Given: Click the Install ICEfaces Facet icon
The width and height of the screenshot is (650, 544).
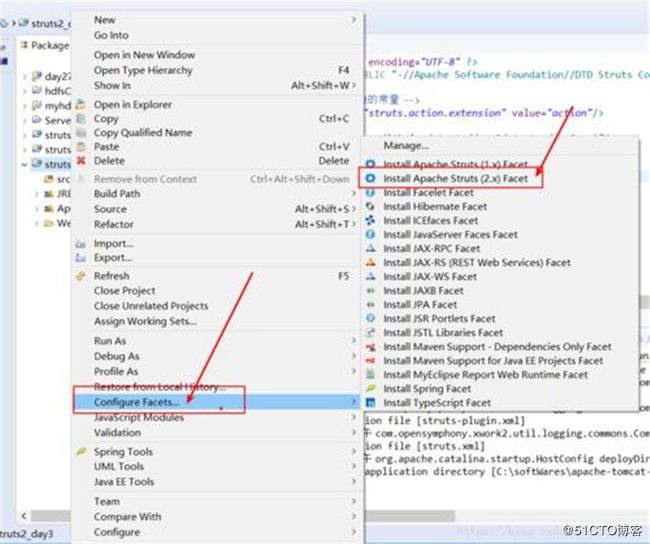Looking at the screenshot, I should point(370,220).
